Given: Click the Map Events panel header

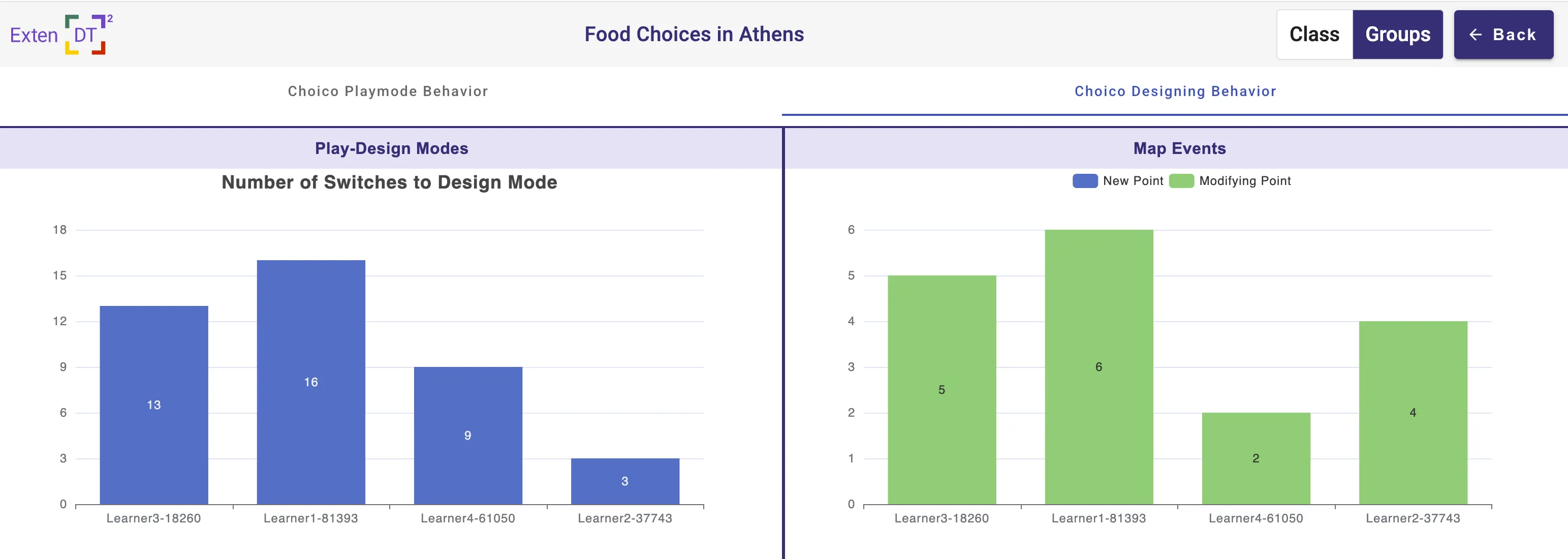Looking at the screenshot, I should point(1179,148).
